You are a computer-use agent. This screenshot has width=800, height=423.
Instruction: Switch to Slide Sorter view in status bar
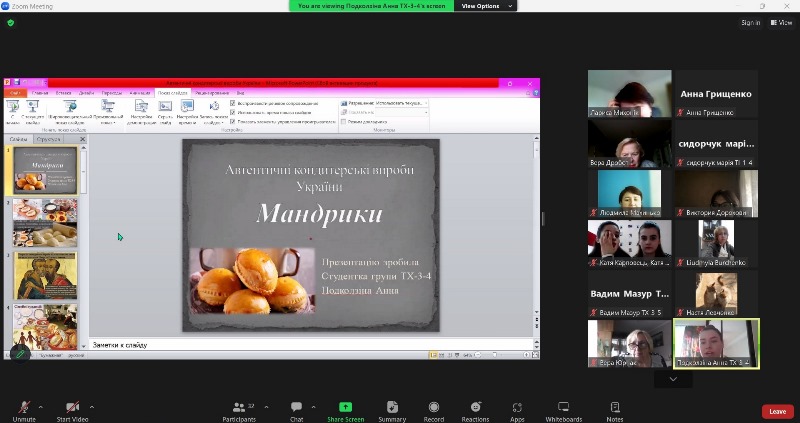441,355
